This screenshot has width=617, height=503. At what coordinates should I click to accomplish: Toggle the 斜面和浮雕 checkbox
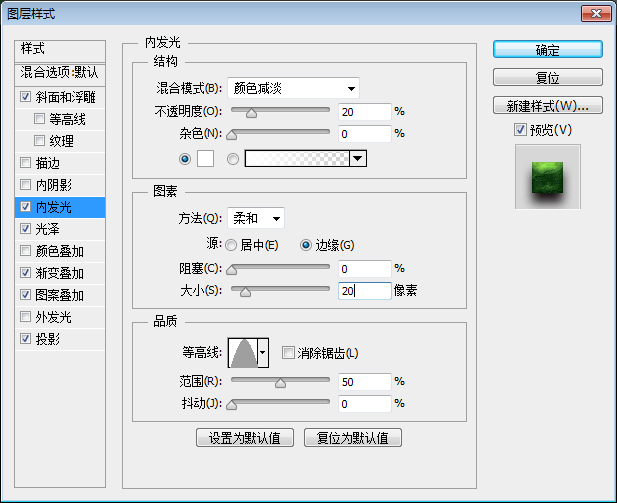[26, 97]
